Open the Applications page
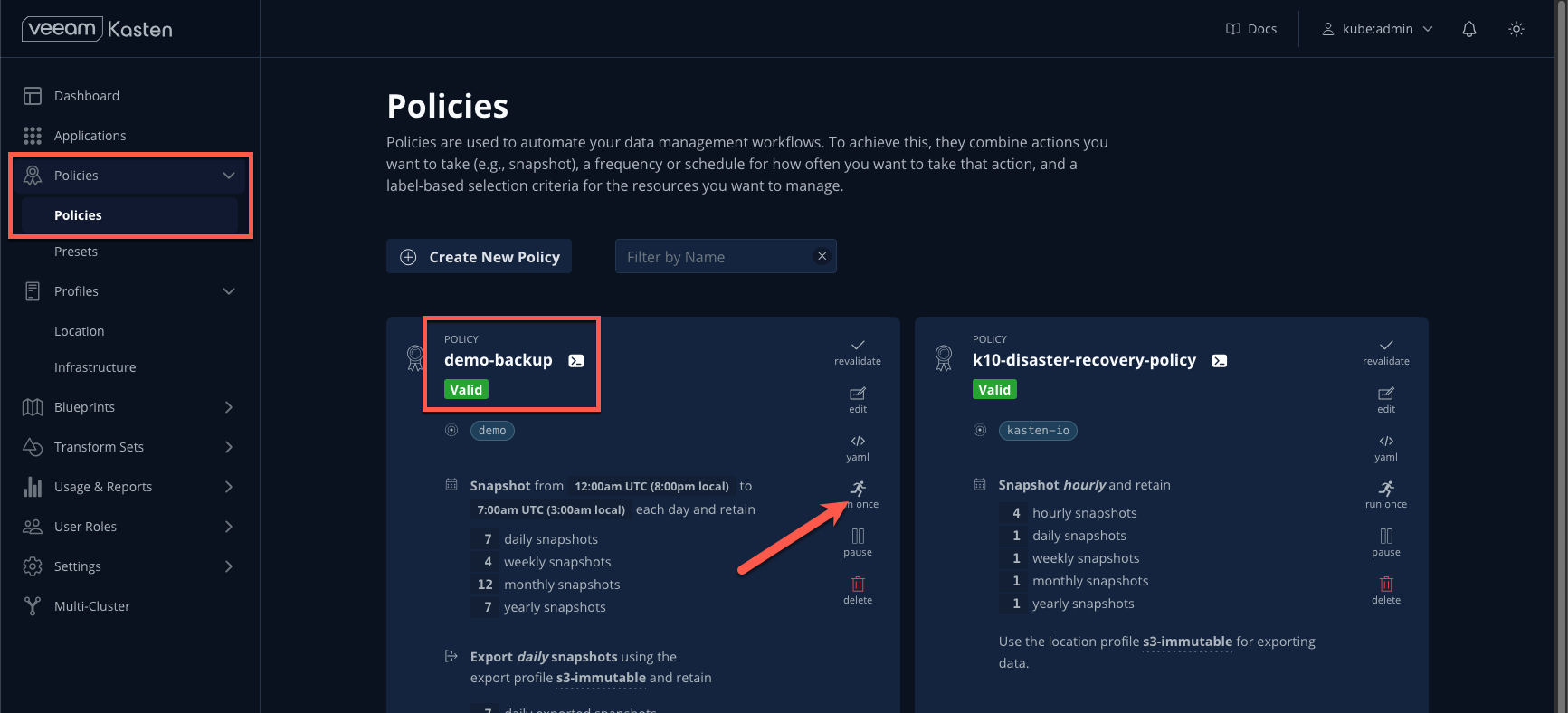1568x713 pixels. [x=90, y=136]
